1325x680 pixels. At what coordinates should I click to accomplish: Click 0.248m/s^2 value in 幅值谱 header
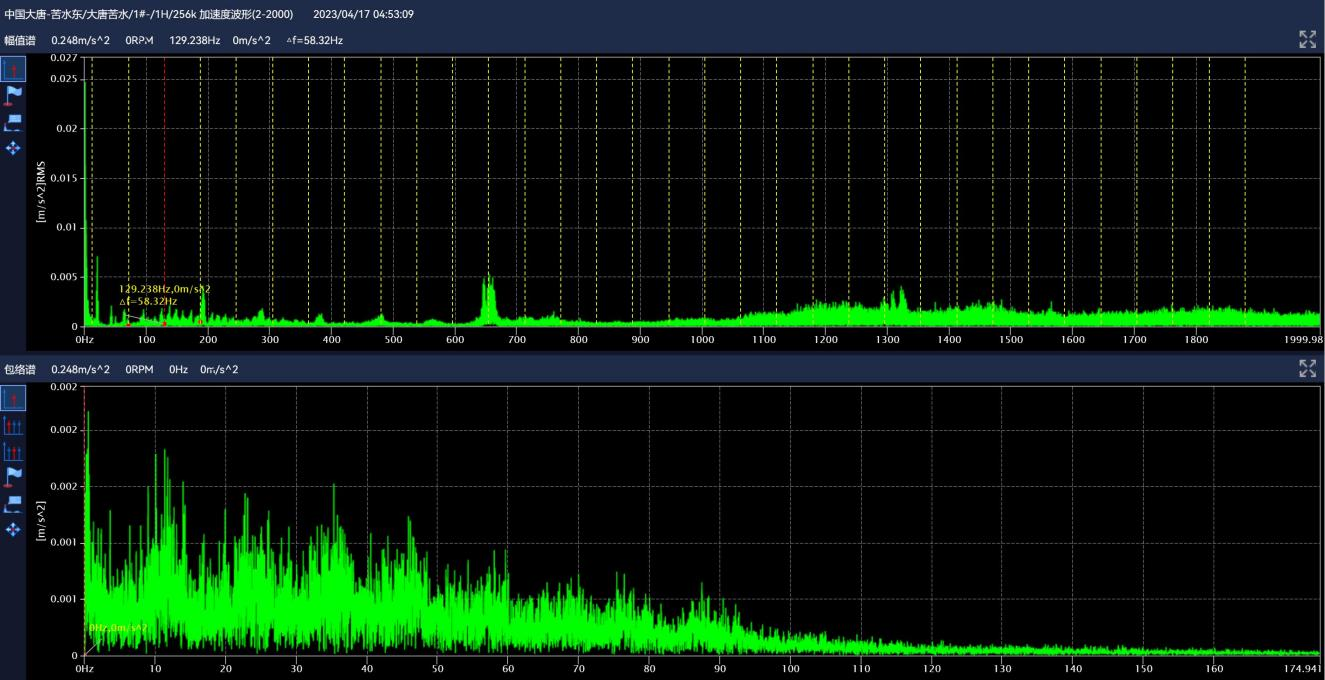[x=80, y=40]
